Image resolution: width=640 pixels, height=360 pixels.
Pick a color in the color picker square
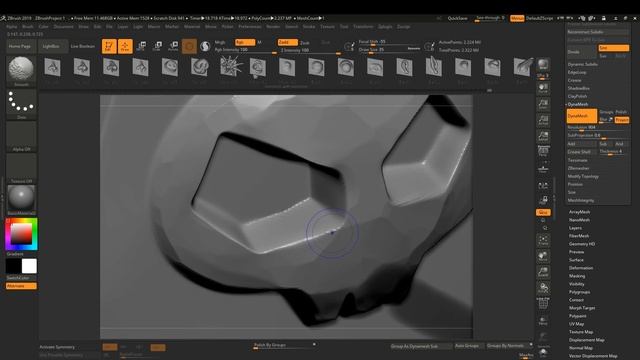21,234
